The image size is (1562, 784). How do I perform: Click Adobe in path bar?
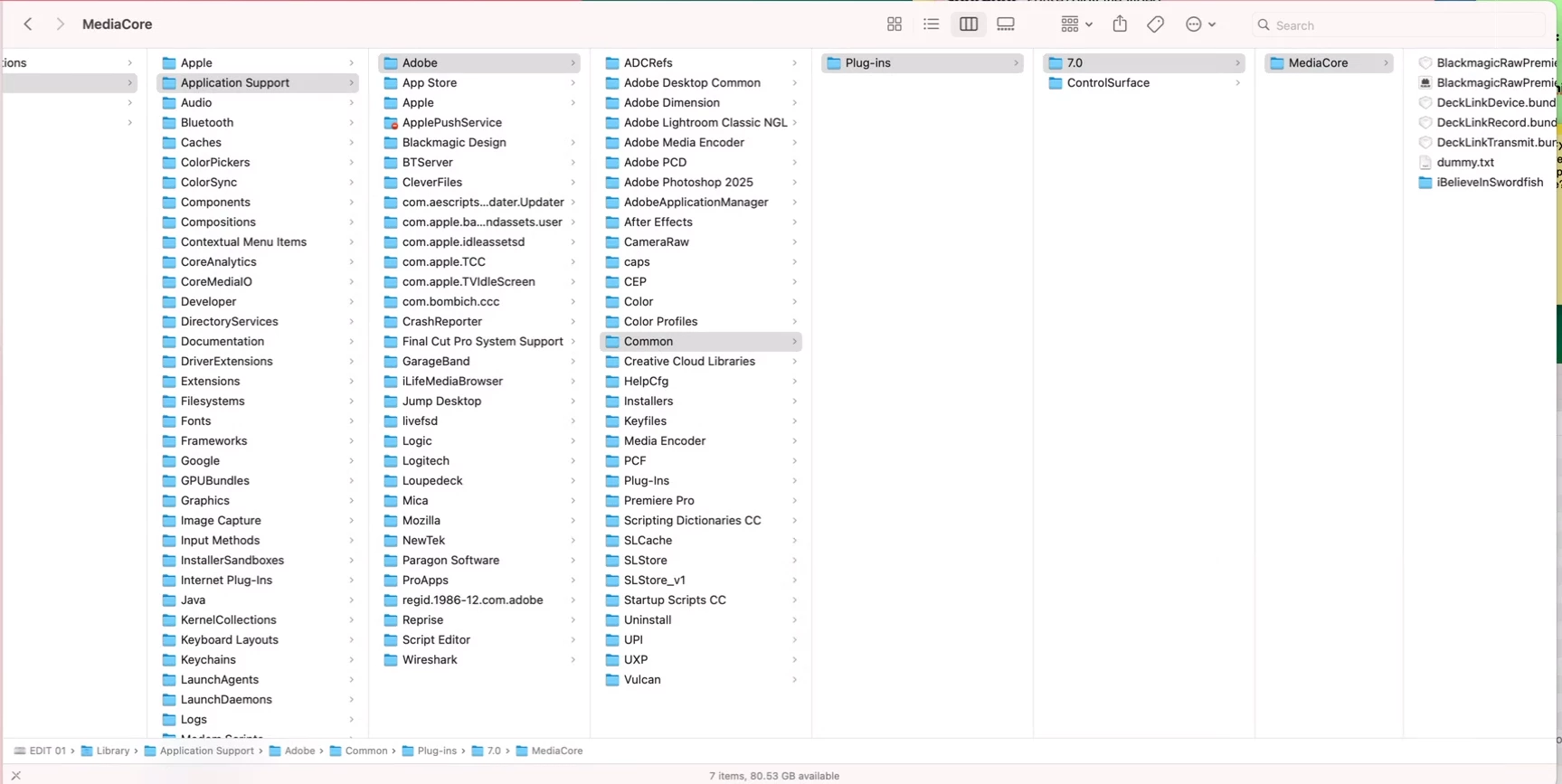pos(292,751)
